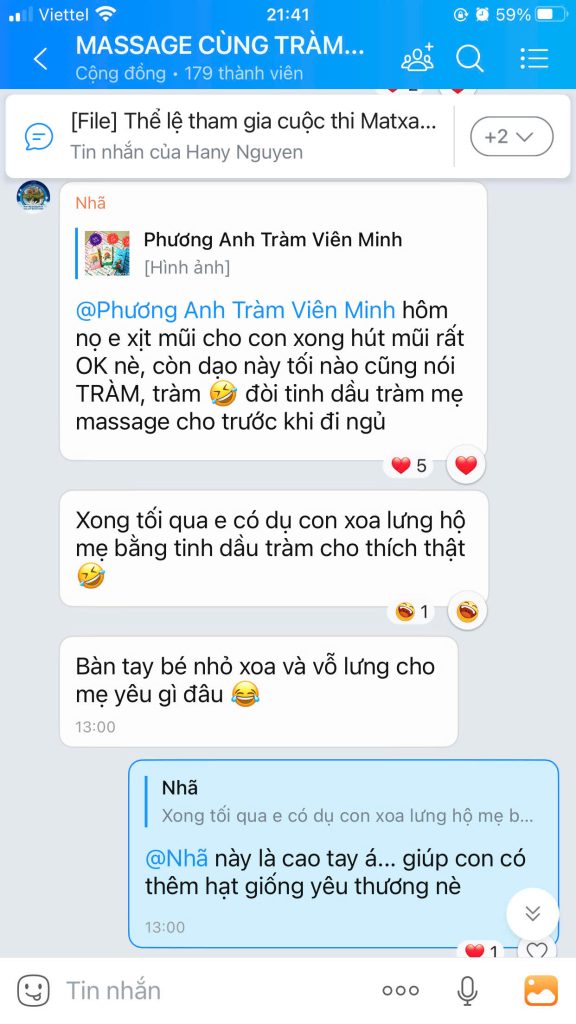Screen dimensions: 576x1024
Task: Toggle heart reaction on Nhã's tràm message
Action: tap(466, 466)
